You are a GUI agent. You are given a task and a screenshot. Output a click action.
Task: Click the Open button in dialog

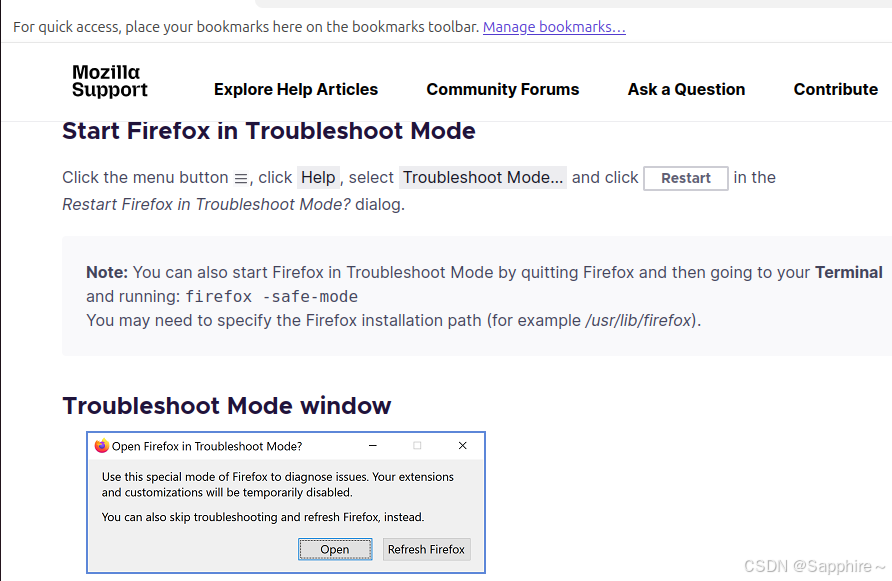[335, 549]
